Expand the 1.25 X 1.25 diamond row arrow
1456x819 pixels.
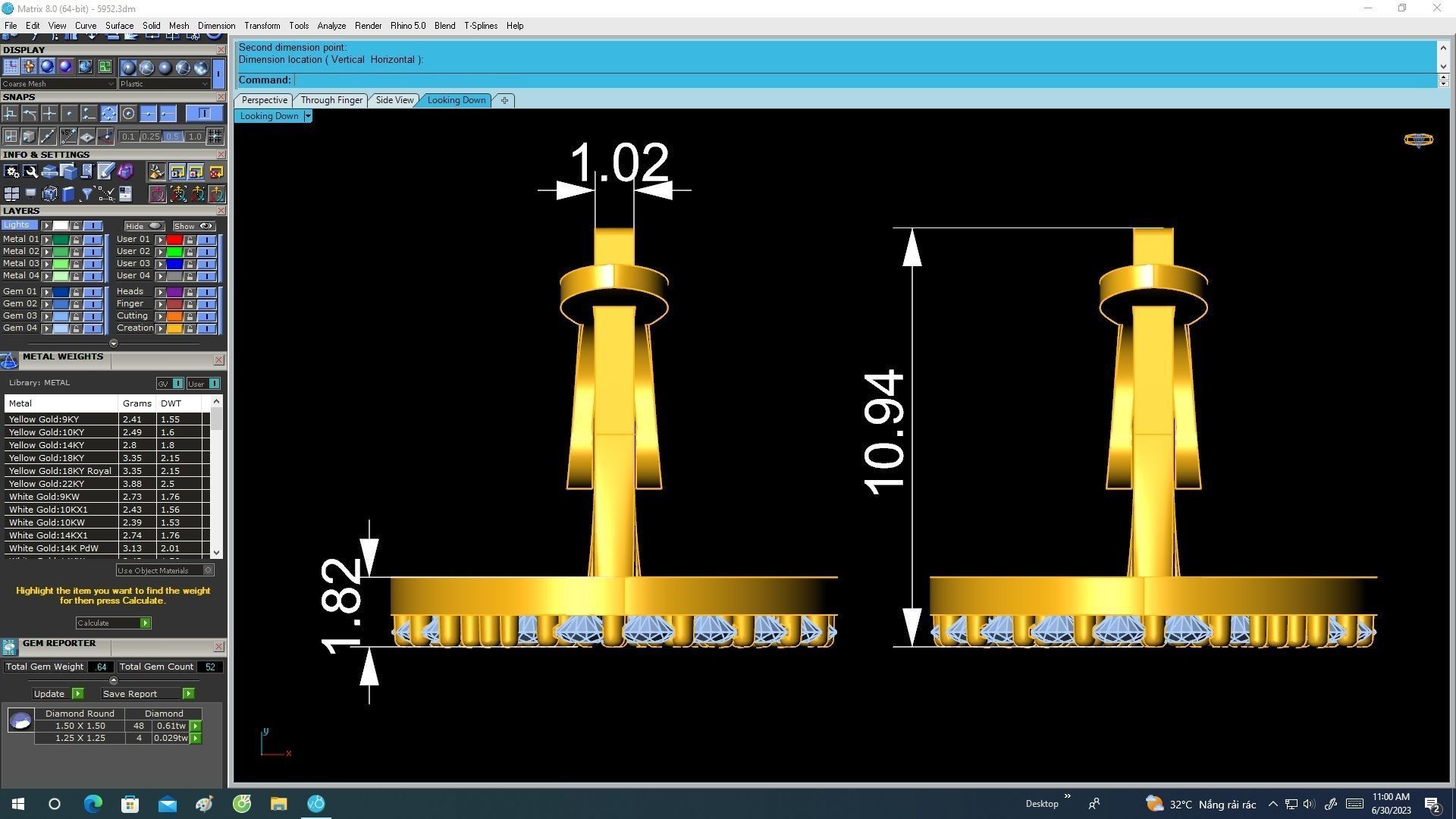[196, 739]
